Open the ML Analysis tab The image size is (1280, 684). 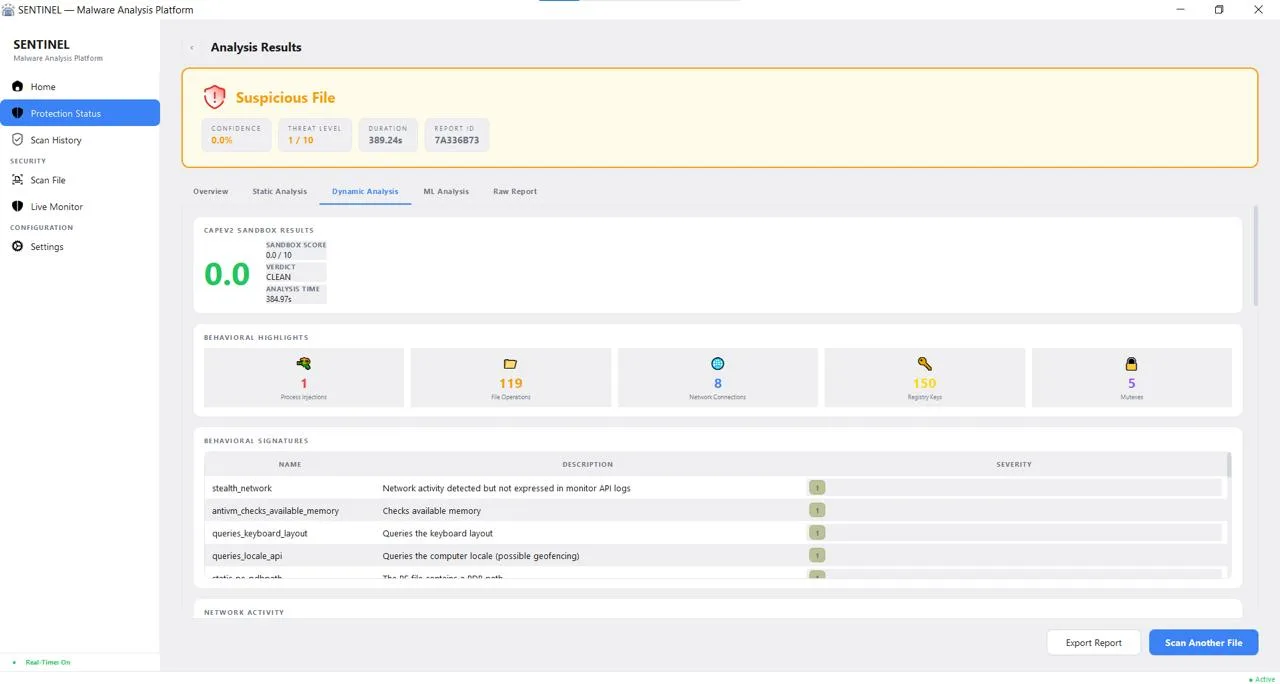(446, 191)
